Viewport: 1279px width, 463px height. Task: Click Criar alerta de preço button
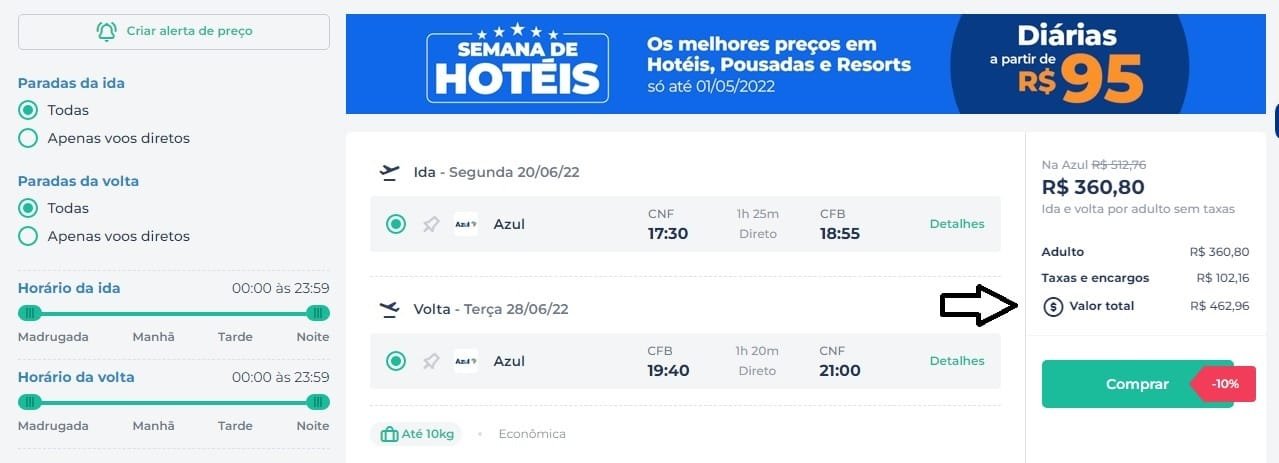click(x=174, y=31)
